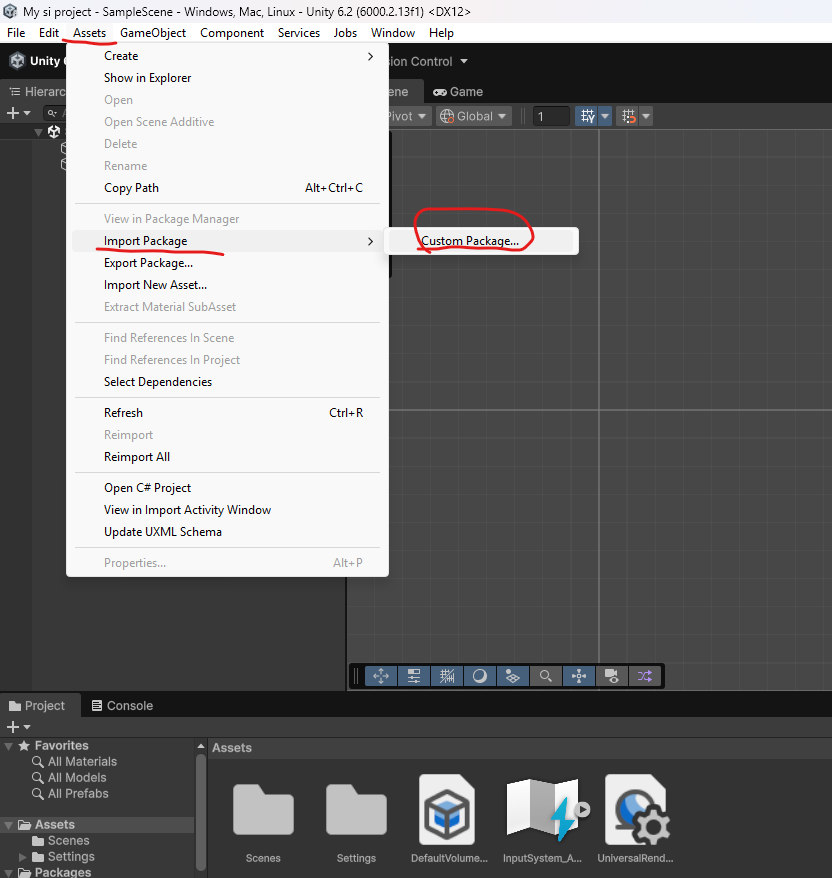Select the UniversalRenderPipeline asset icon
Viewport: 832px width, 878px height.
(x=635, y=810)
